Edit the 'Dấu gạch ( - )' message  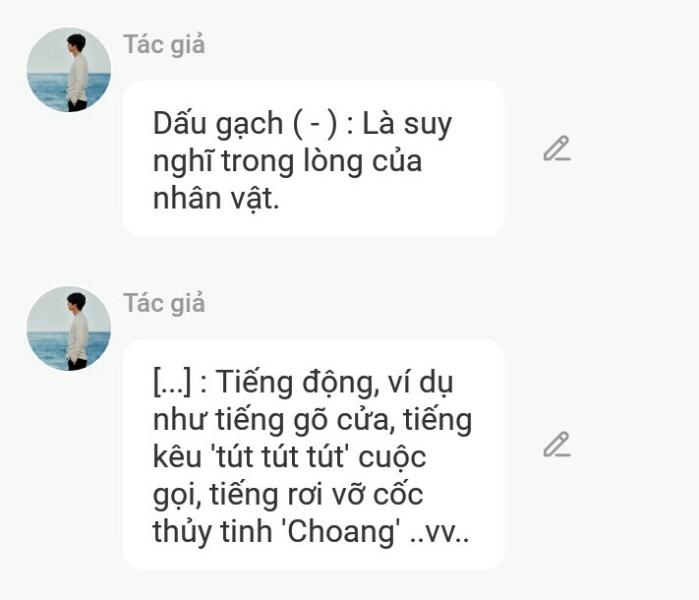pos(557,148)
